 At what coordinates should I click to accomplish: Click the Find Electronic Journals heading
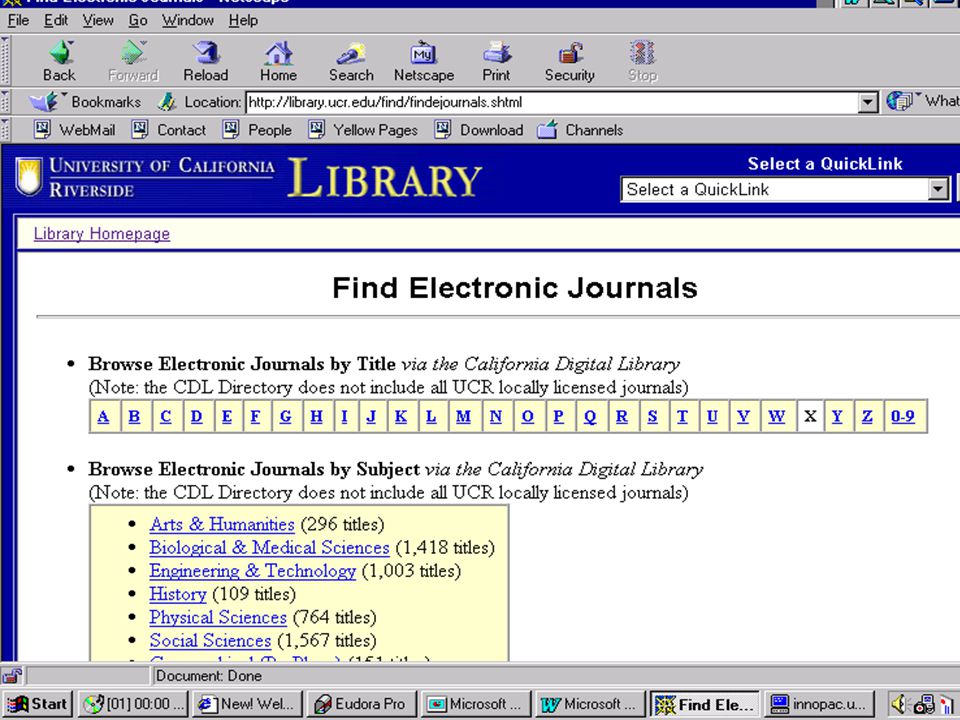click(x=514, y=288)
